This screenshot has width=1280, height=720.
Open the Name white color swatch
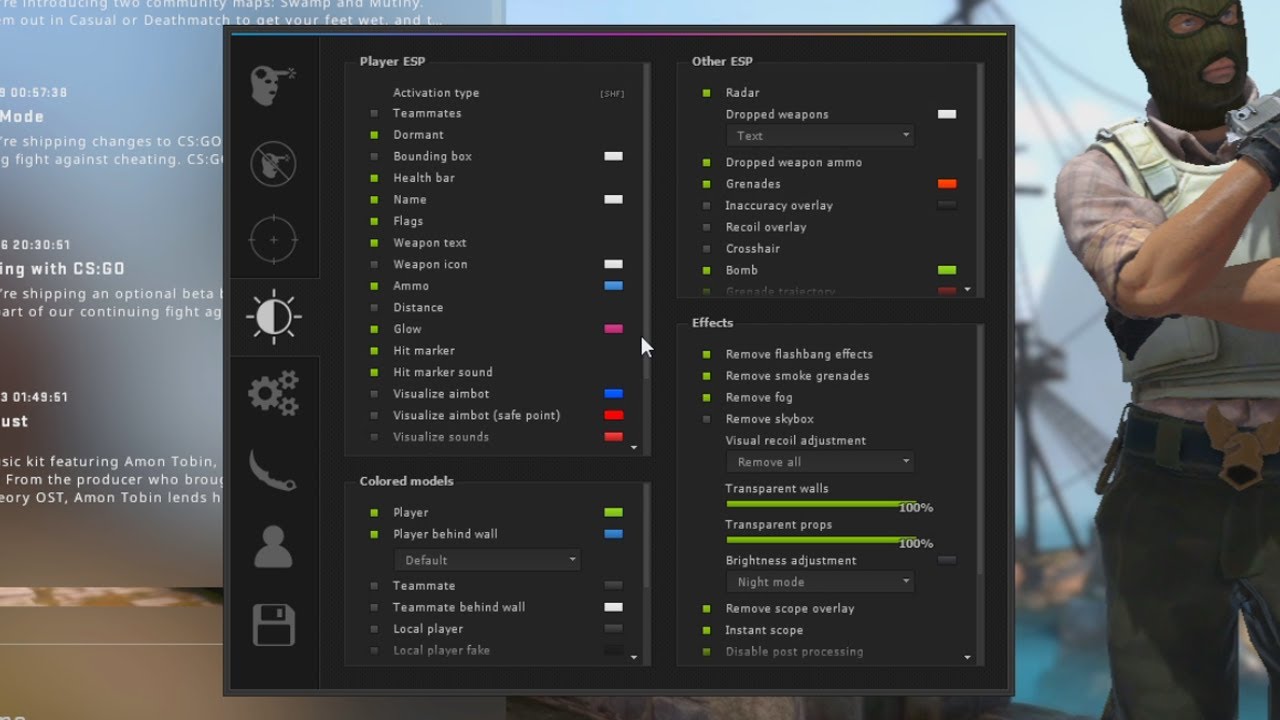point(614,200)
